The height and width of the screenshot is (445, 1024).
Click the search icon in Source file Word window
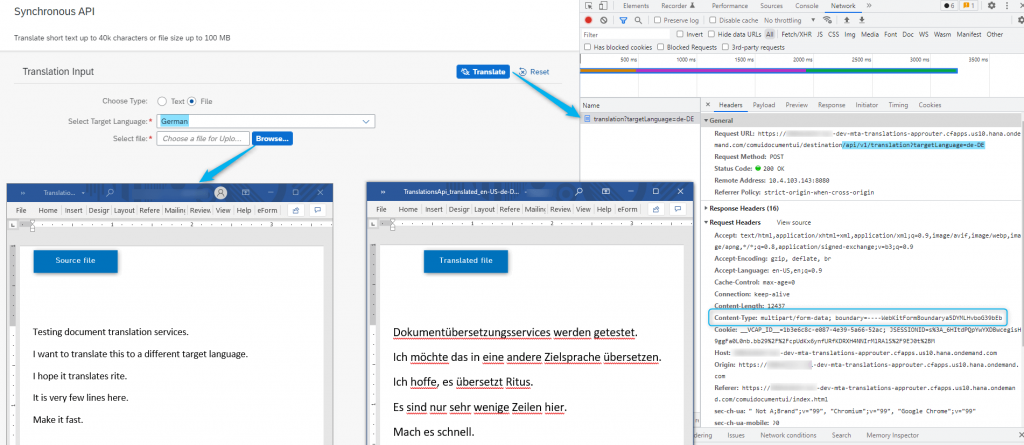[110, 193]
